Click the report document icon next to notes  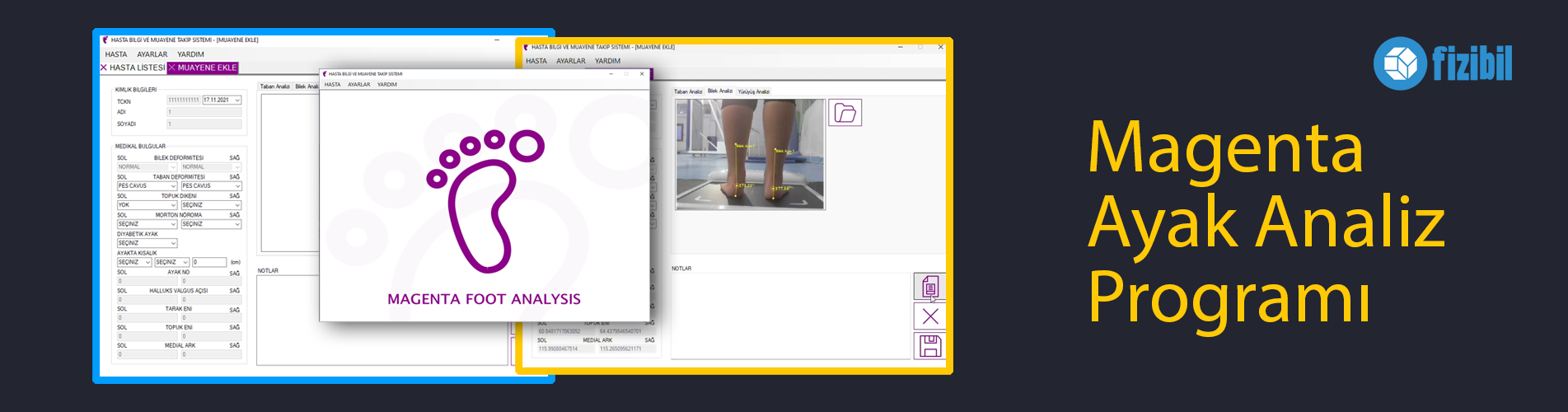tap(930, 287)
